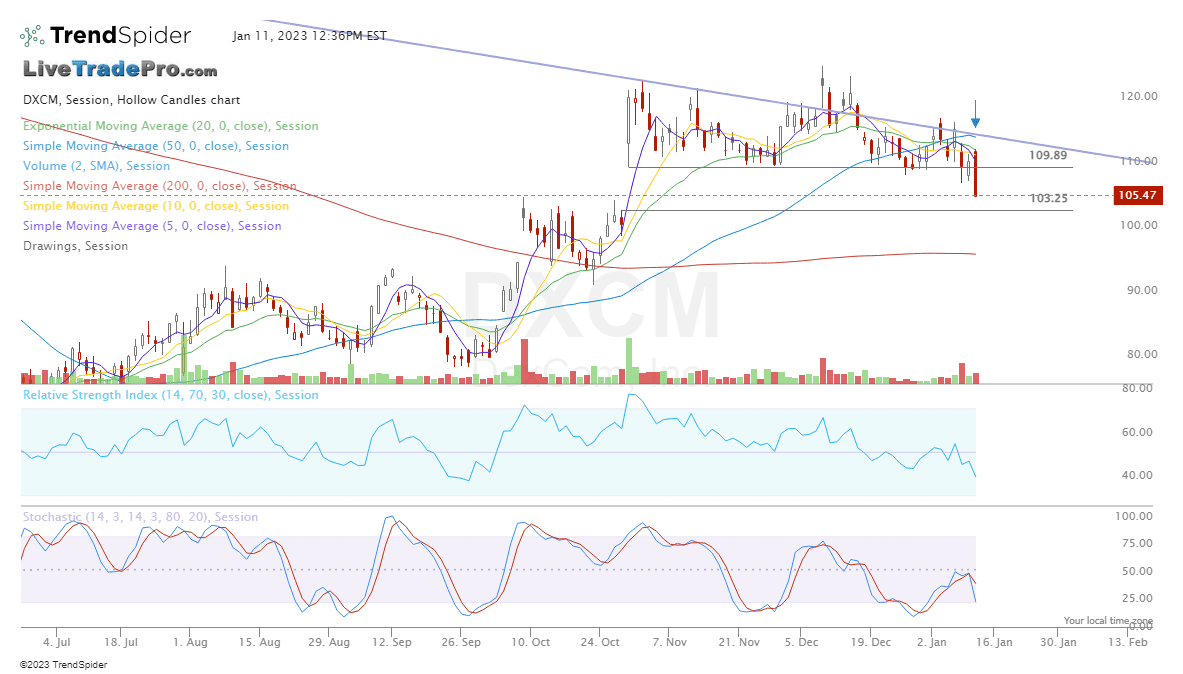Viewport: 1183px width, 674px height.
Task: Click the TrendSpider brand name text
Action: click(120, 36)
